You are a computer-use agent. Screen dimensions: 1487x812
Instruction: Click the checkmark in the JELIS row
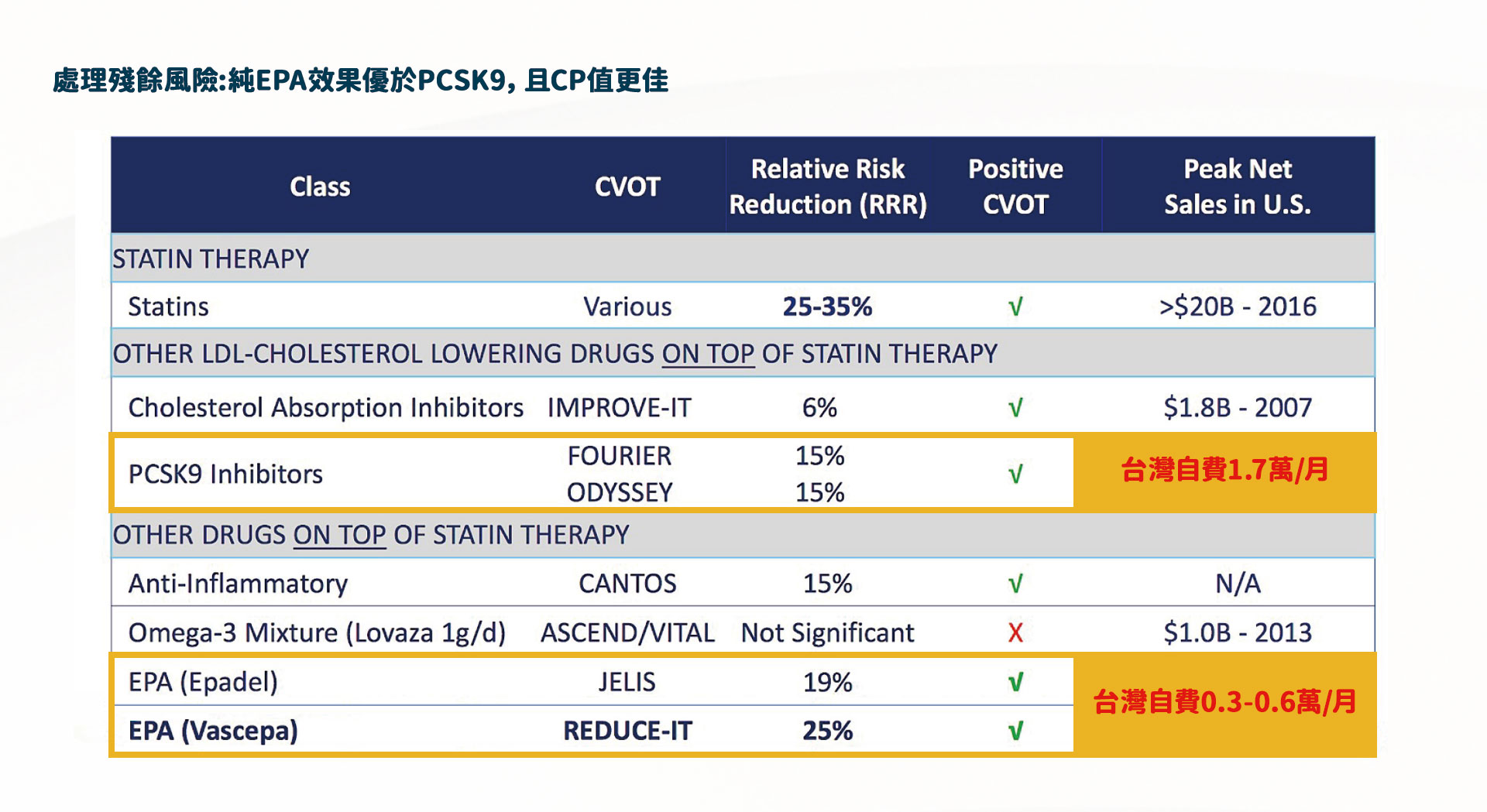[x=1015, y=683]
